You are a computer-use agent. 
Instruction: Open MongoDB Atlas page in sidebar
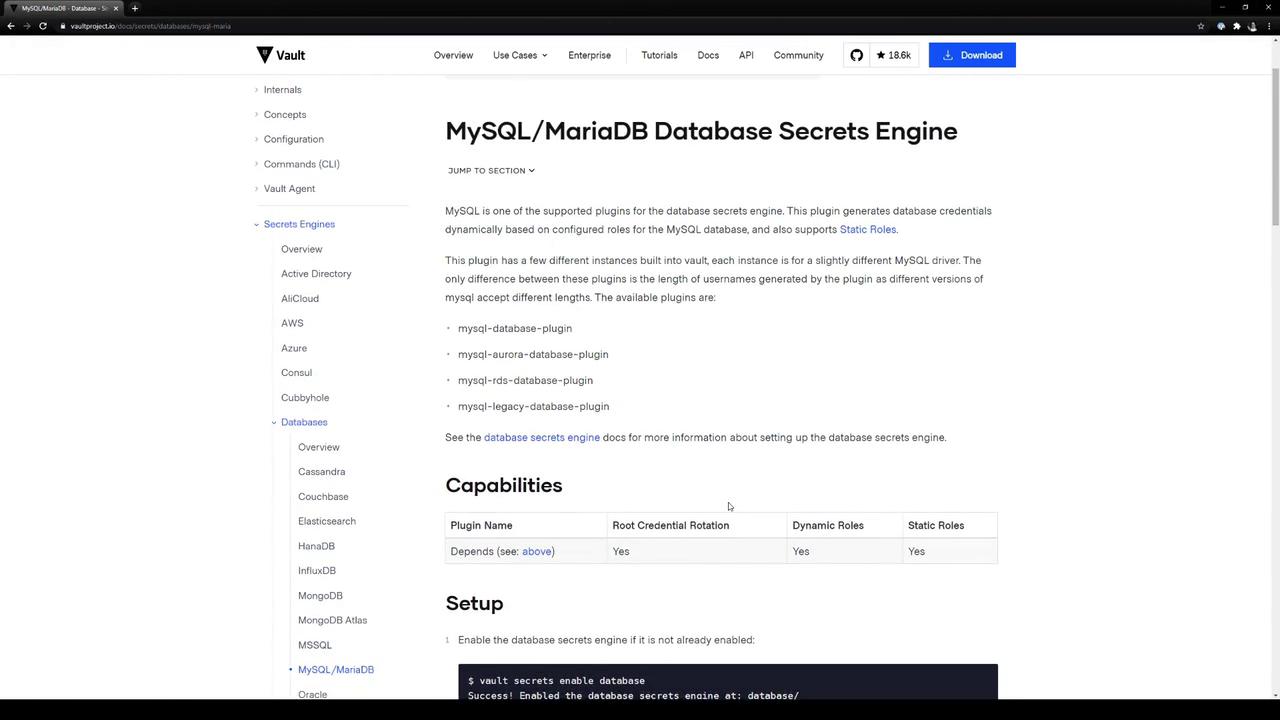click(x=332, y=620)
